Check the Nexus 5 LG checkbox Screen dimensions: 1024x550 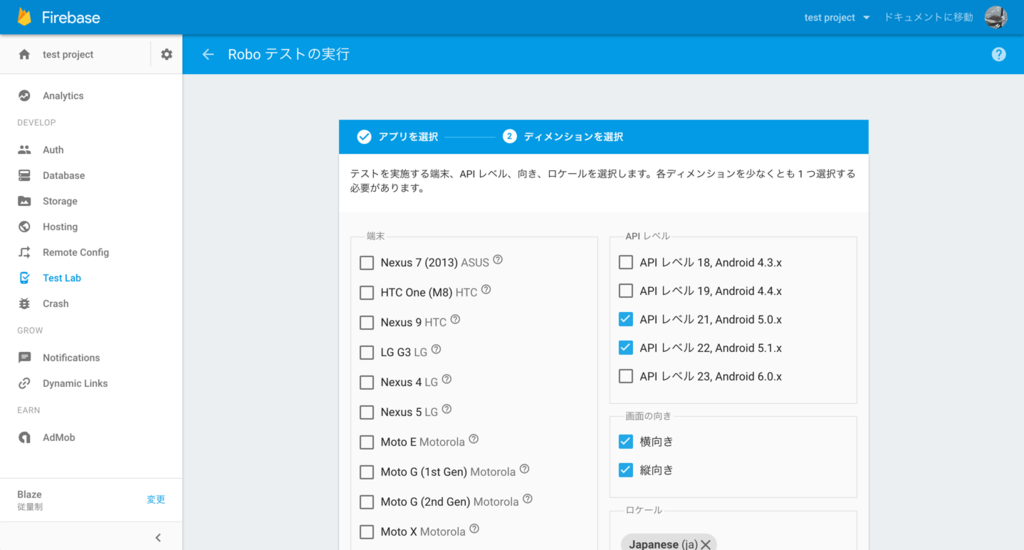pyautogui.click(x=367, y=412)
